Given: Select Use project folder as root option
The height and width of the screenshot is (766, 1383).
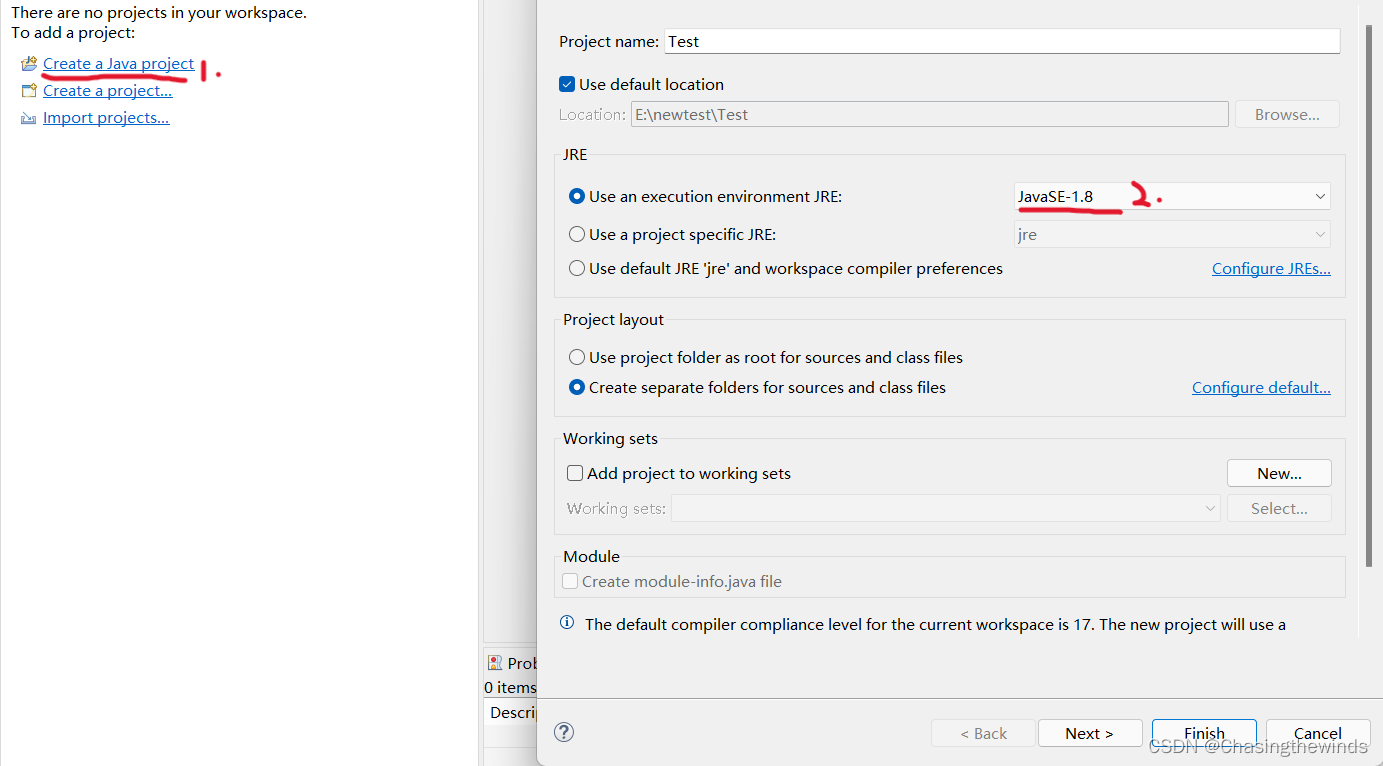Looking at the screenshot, I should 577,358.
